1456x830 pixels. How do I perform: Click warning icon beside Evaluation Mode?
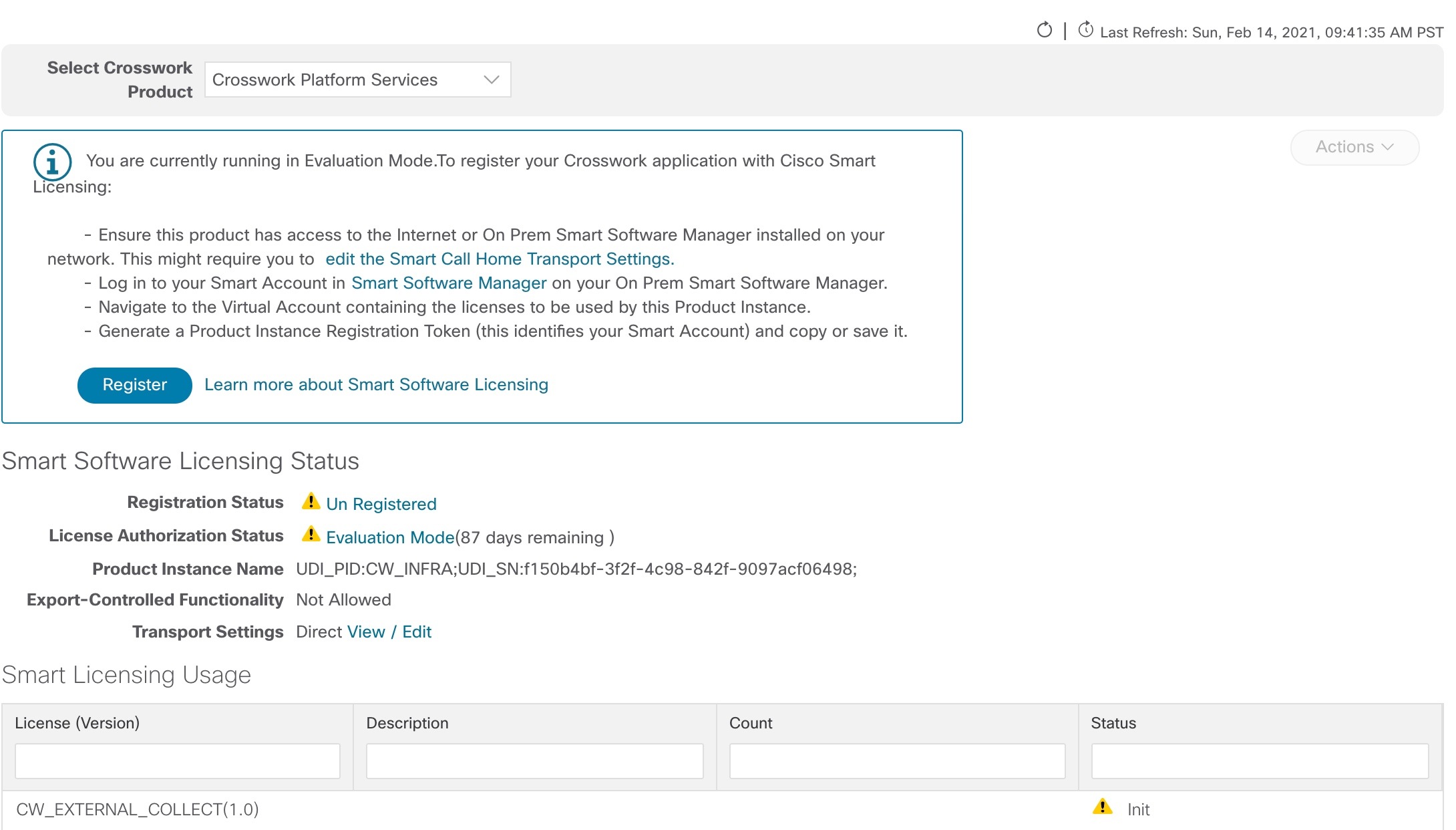click(x=311, y=535)
